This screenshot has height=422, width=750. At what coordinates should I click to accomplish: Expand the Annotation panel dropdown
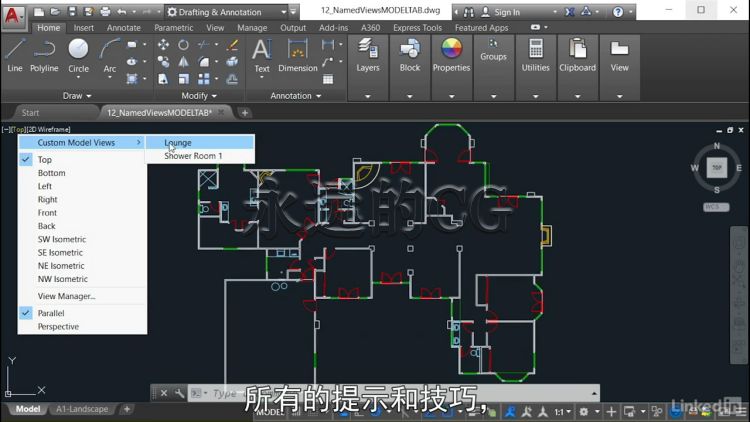pos(296,96)
